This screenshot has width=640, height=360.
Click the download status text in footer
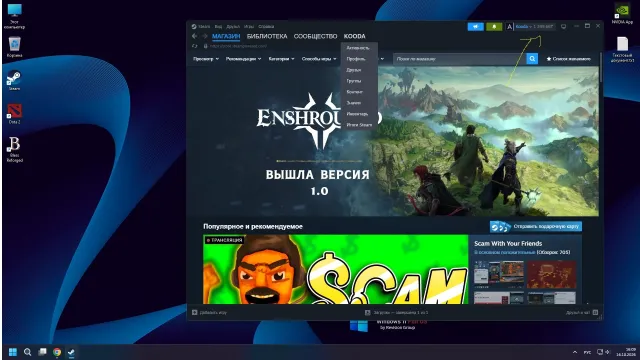[401, 313]
